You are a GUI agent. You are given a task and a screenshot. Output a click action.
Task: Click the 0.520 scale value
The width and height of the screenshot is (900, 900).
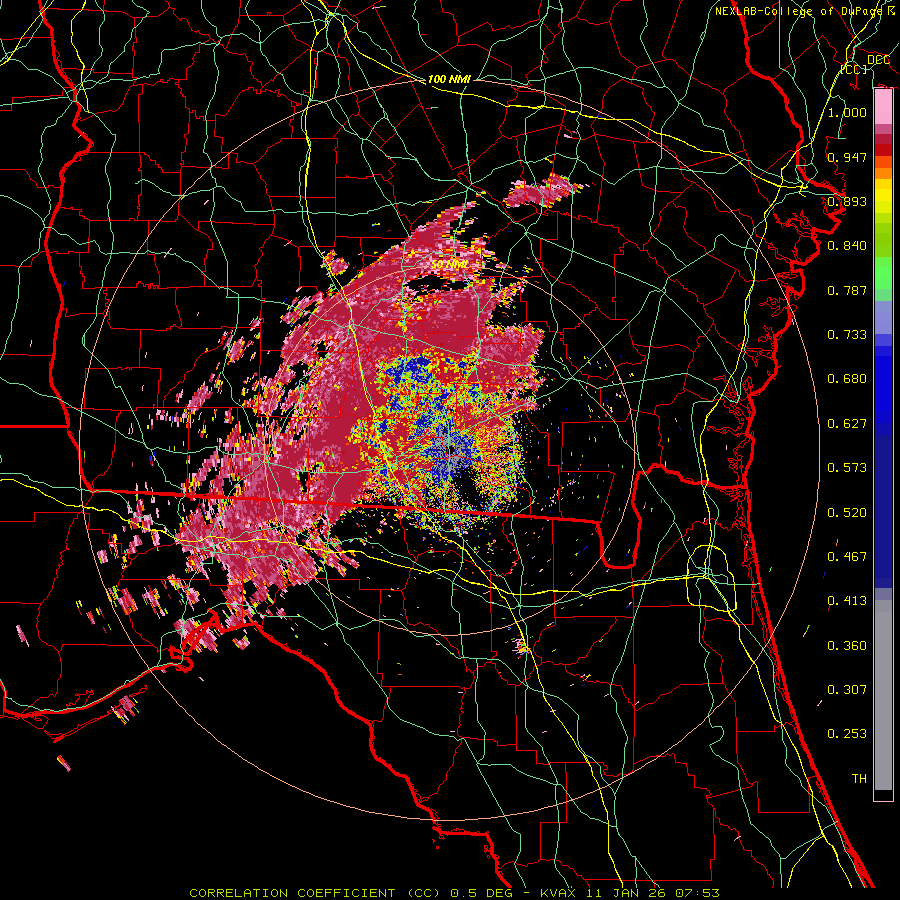[847, 513]
